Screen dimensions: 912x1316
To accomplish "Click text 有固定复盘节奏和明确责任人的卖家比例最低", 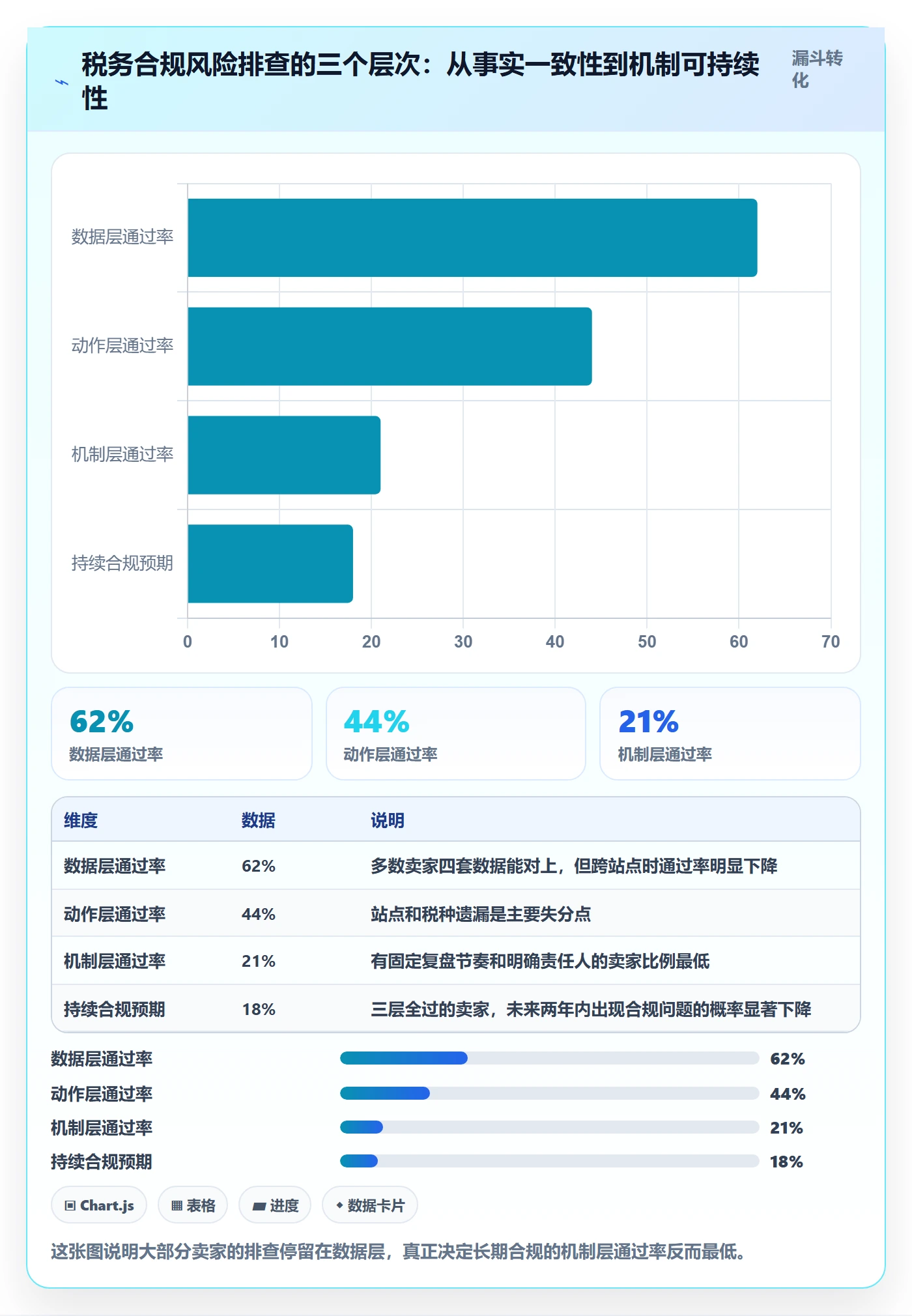I will (540, 961).
